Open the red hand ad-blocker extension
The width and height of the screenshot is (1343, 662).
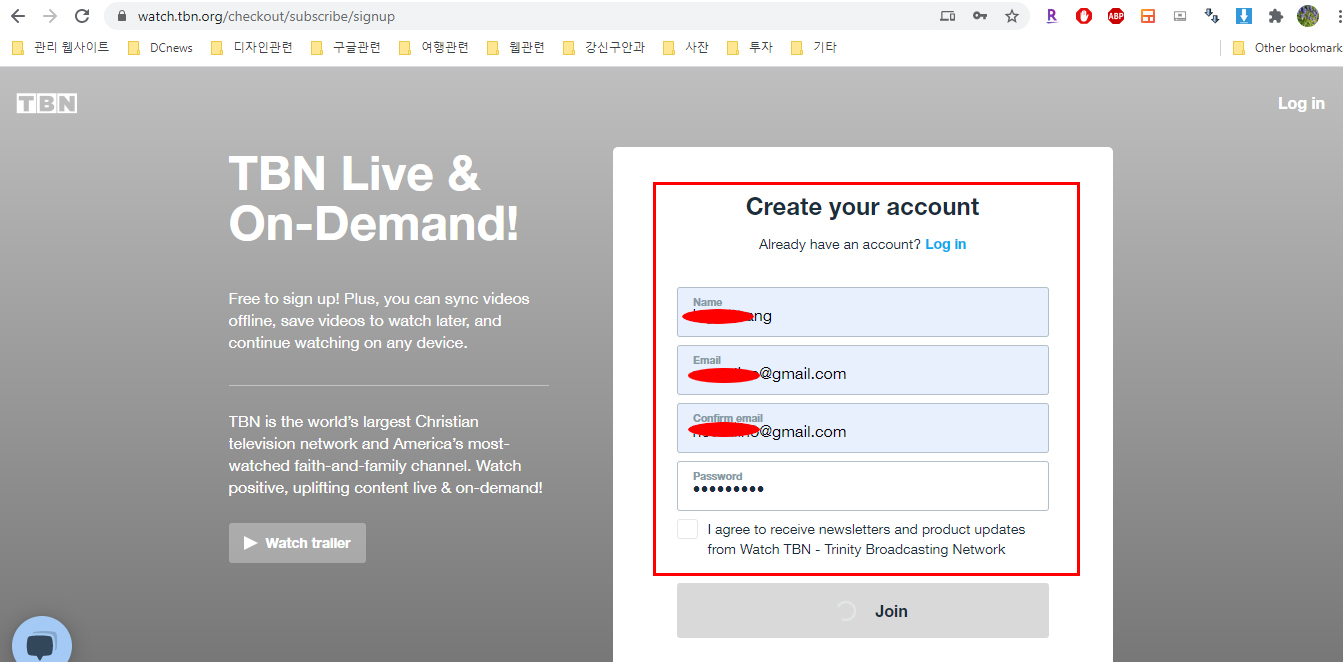point(1084,16)
